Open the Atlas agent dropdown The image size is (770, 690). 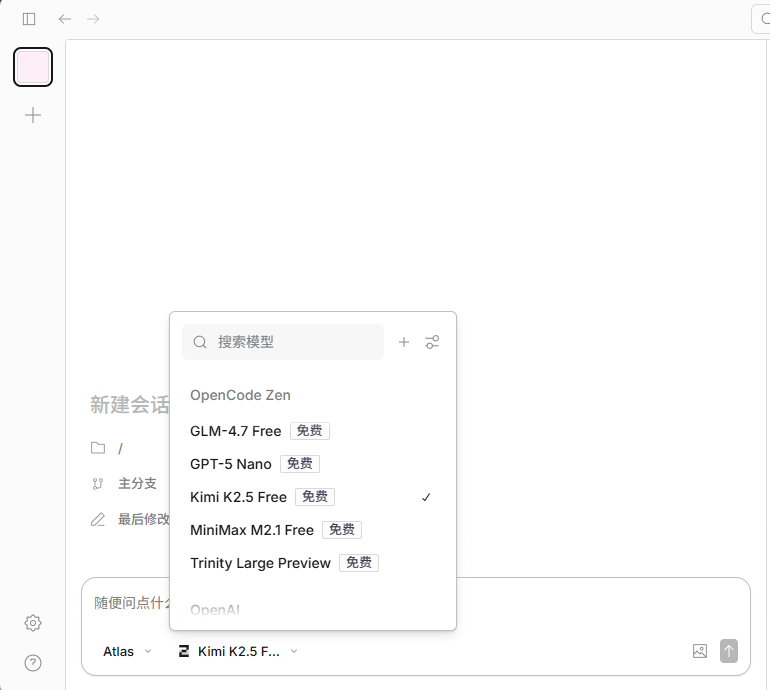(x=127, y=651)
